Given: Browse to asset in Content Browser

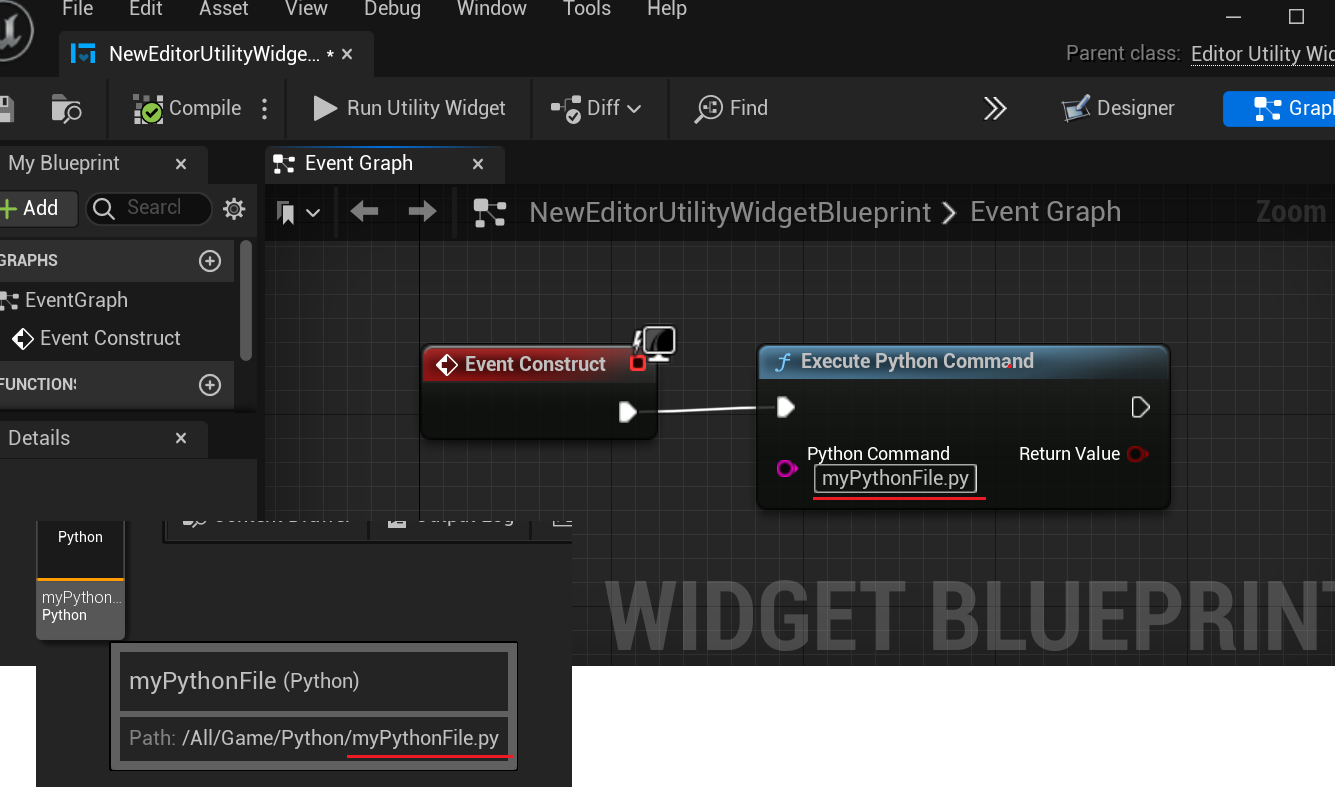Looking at the screenshot, I should (x=66, y=108).
